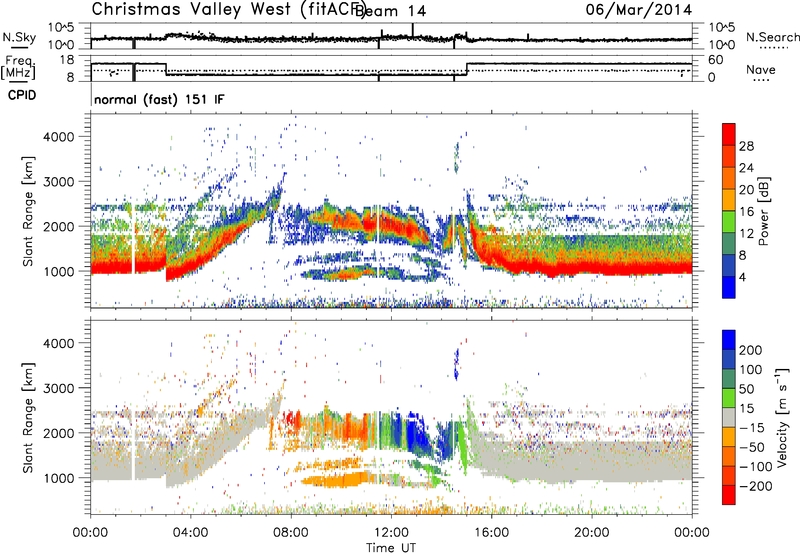Click power panel's 'Slant Range [km]' label
The width and height of the screenshot is (800, 554).
point(28,211)
